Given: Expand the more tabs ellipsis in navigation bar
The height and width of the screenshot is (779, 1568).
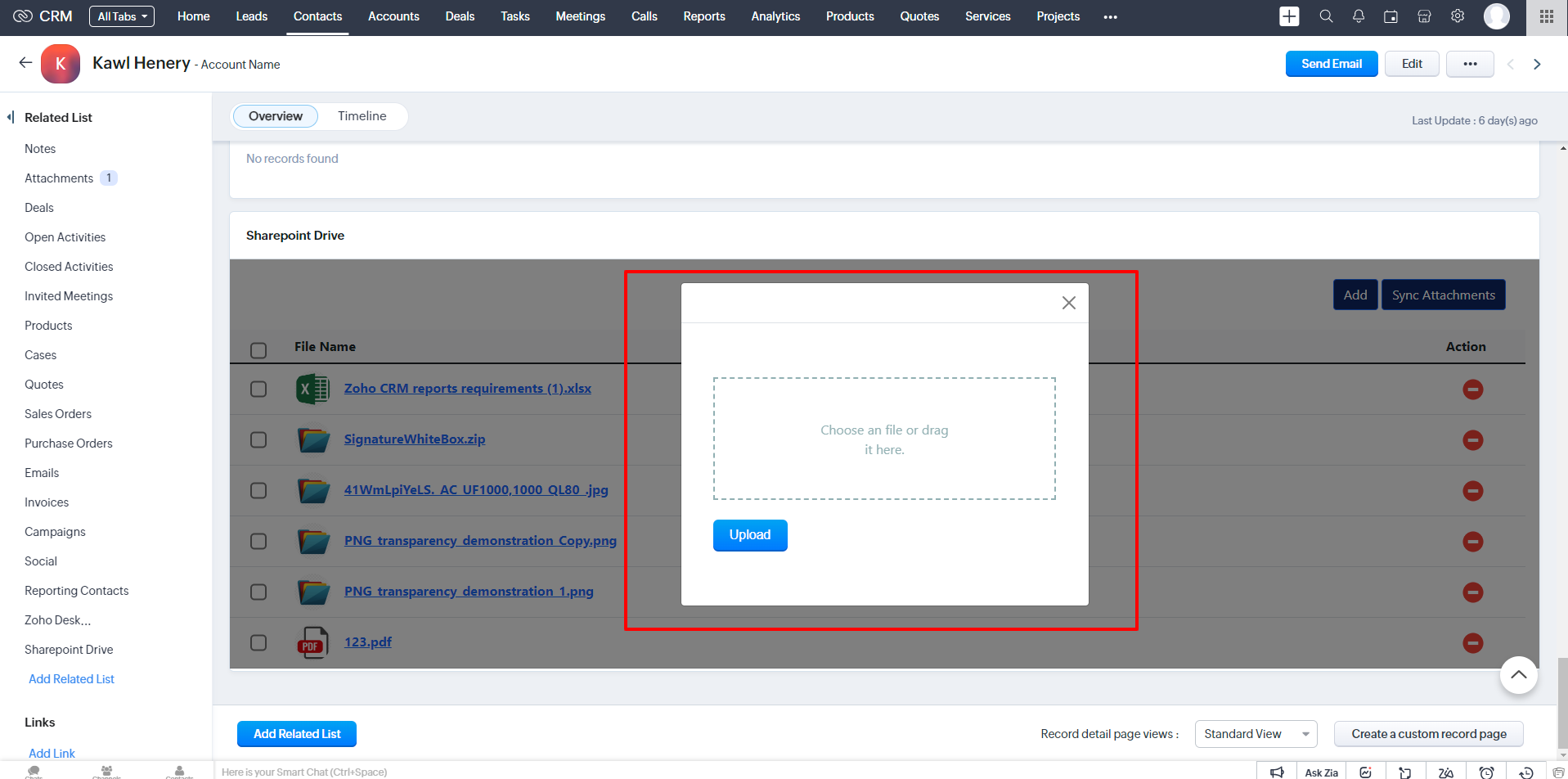Looking at the screenshot, I should [x=1110, y=16].
